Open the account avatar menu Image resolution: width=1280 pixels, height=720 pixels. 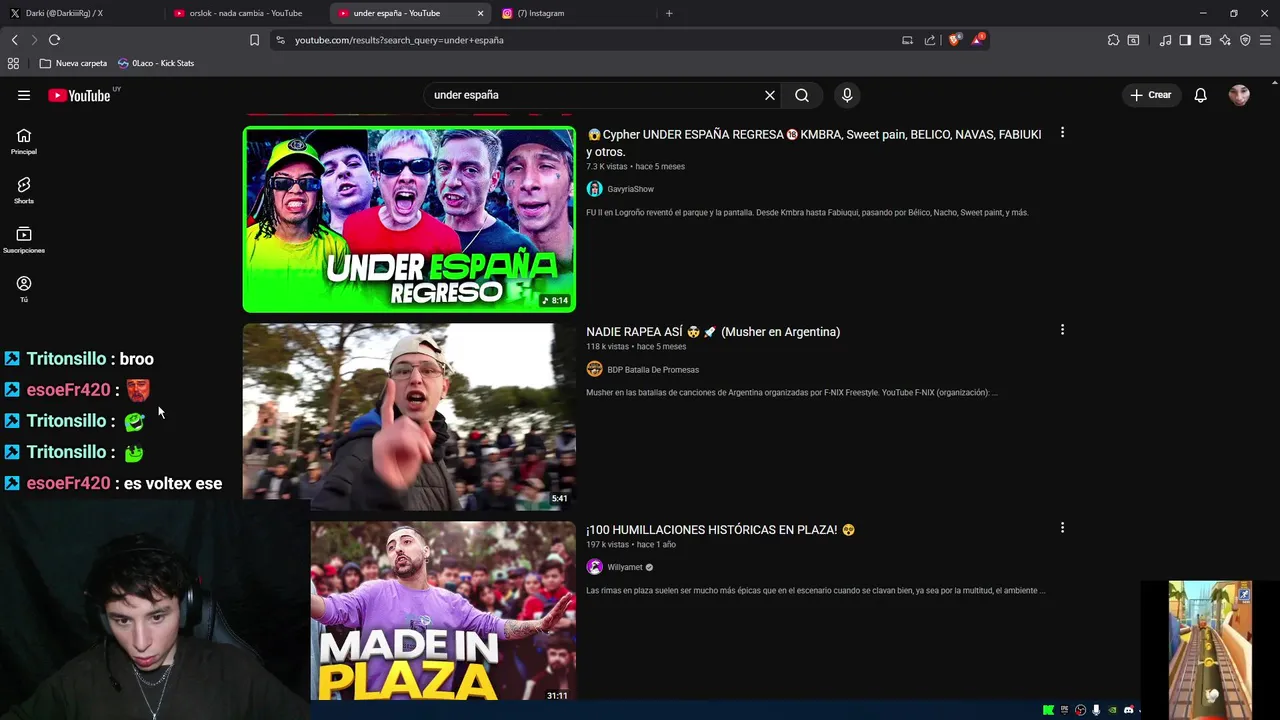pyautogui.click(x=1239, y=95)
